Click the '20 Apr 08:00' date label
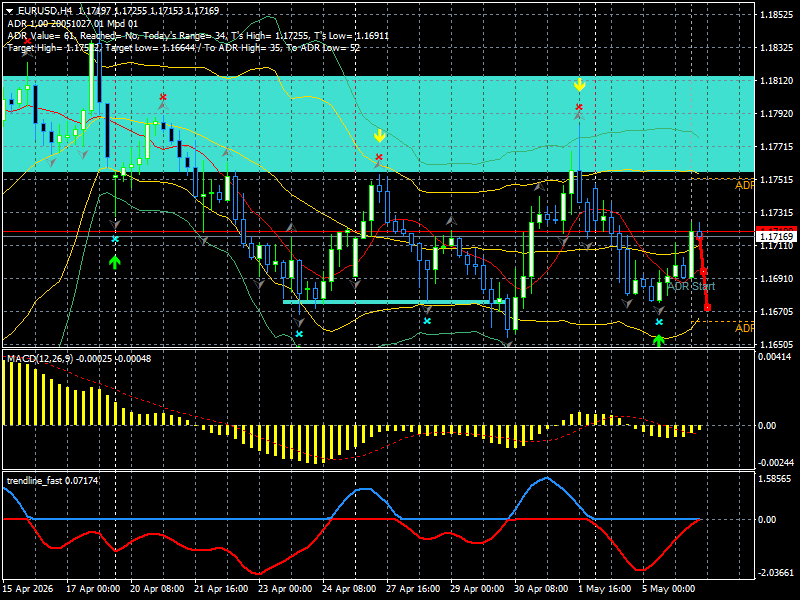This screenshot has height=600, width=800. 157,589
